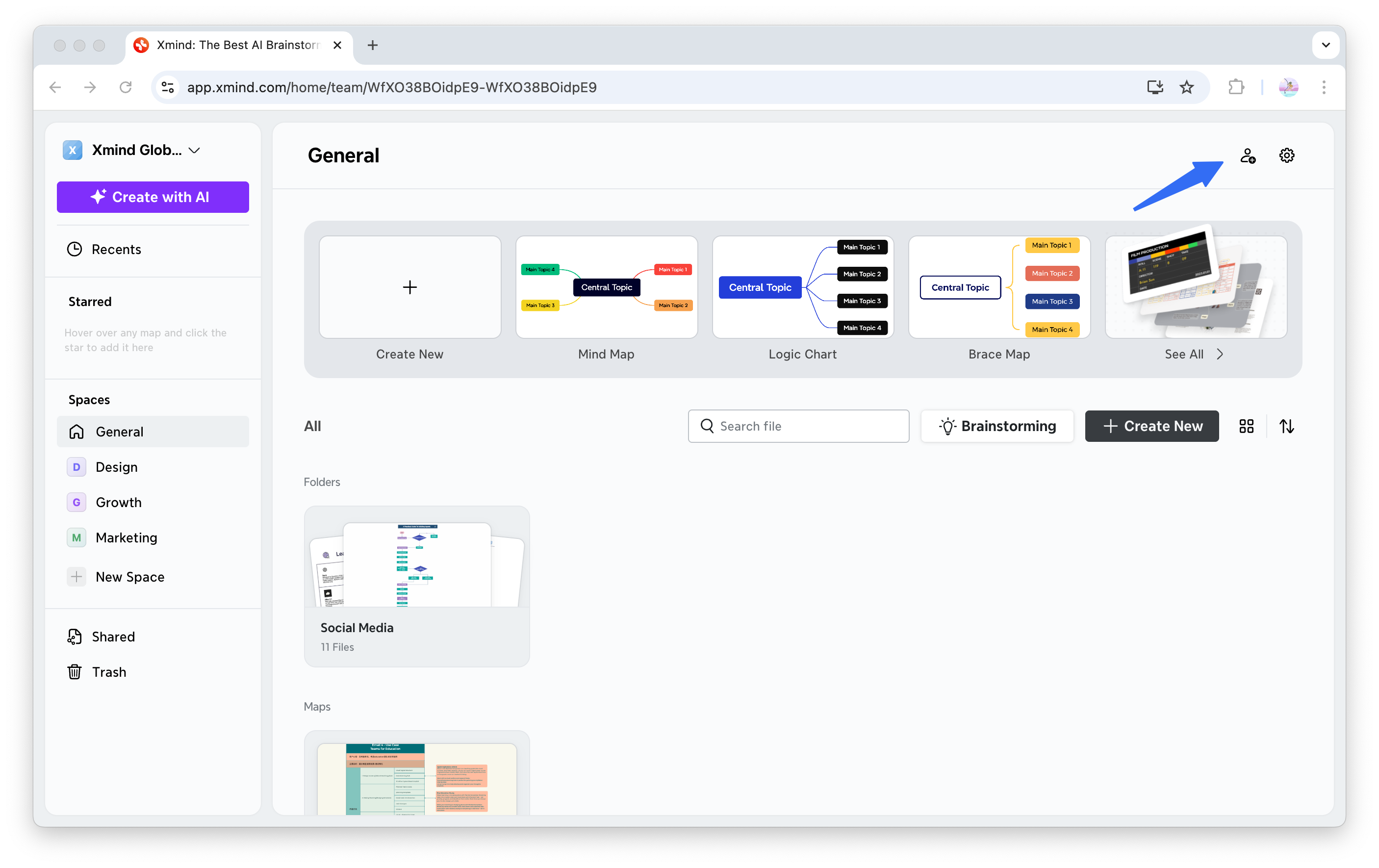
Task: Click the Trash bin icon
Action: [75, 672]
